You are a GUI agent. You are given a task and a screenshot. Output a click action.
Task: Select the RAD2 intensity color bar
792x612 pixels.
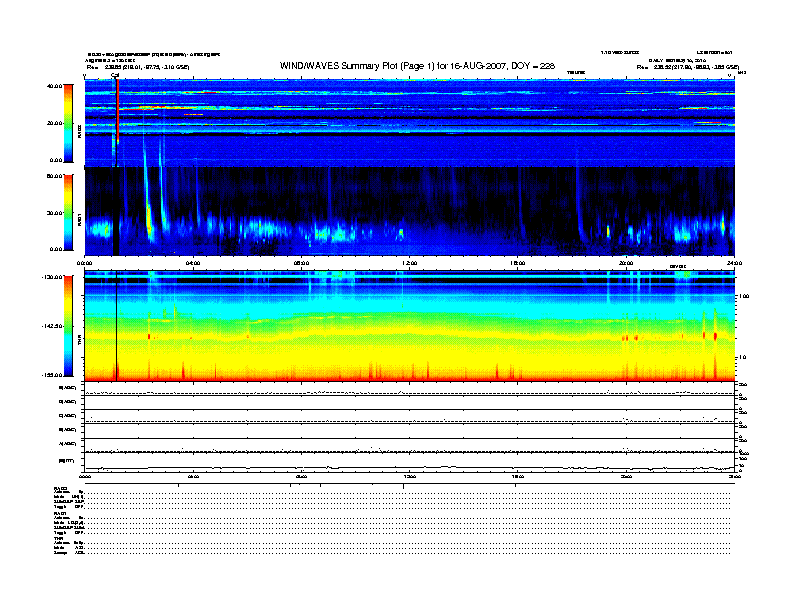point(68,124)
